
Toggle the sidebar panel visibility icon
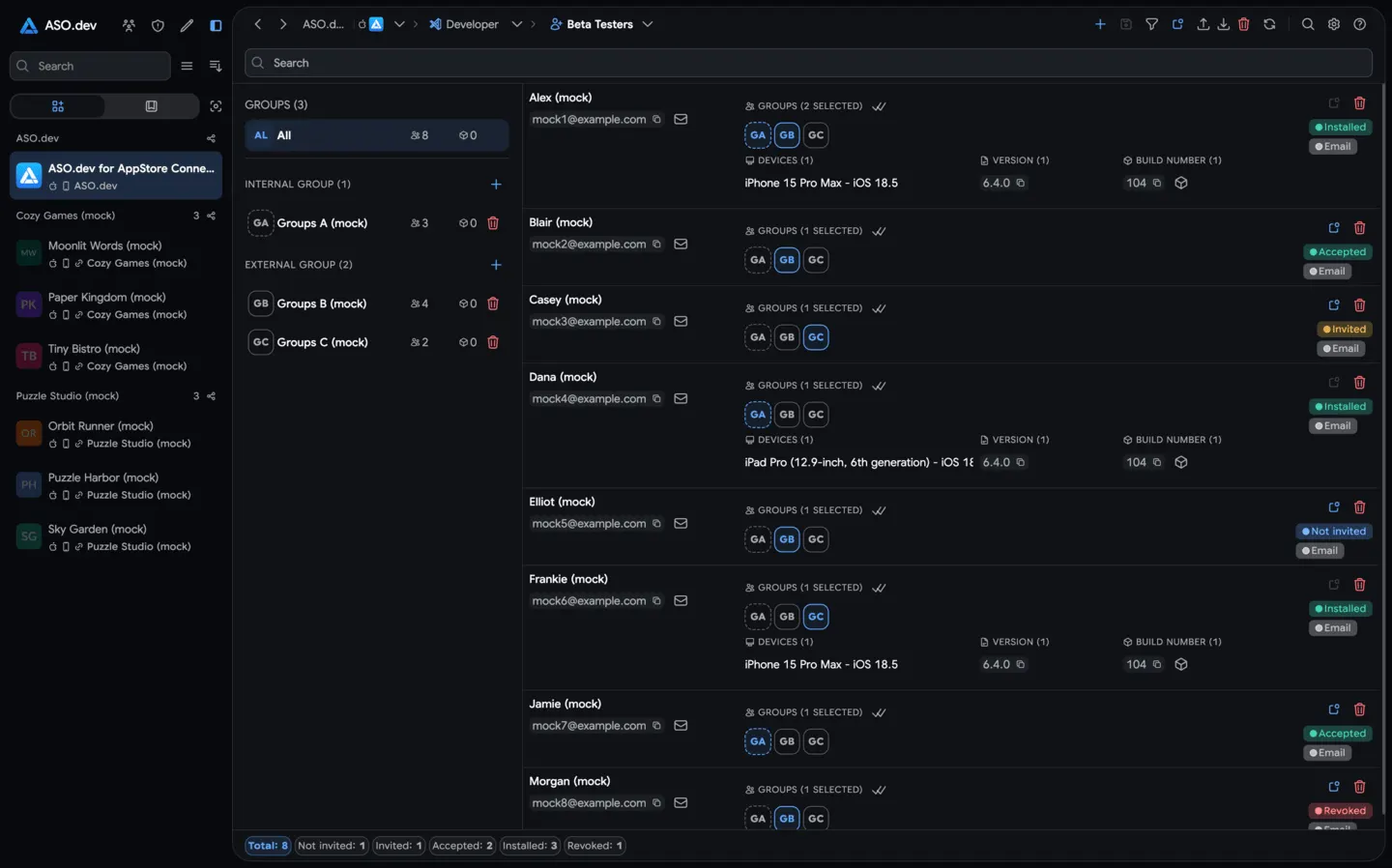pos(216,26)
